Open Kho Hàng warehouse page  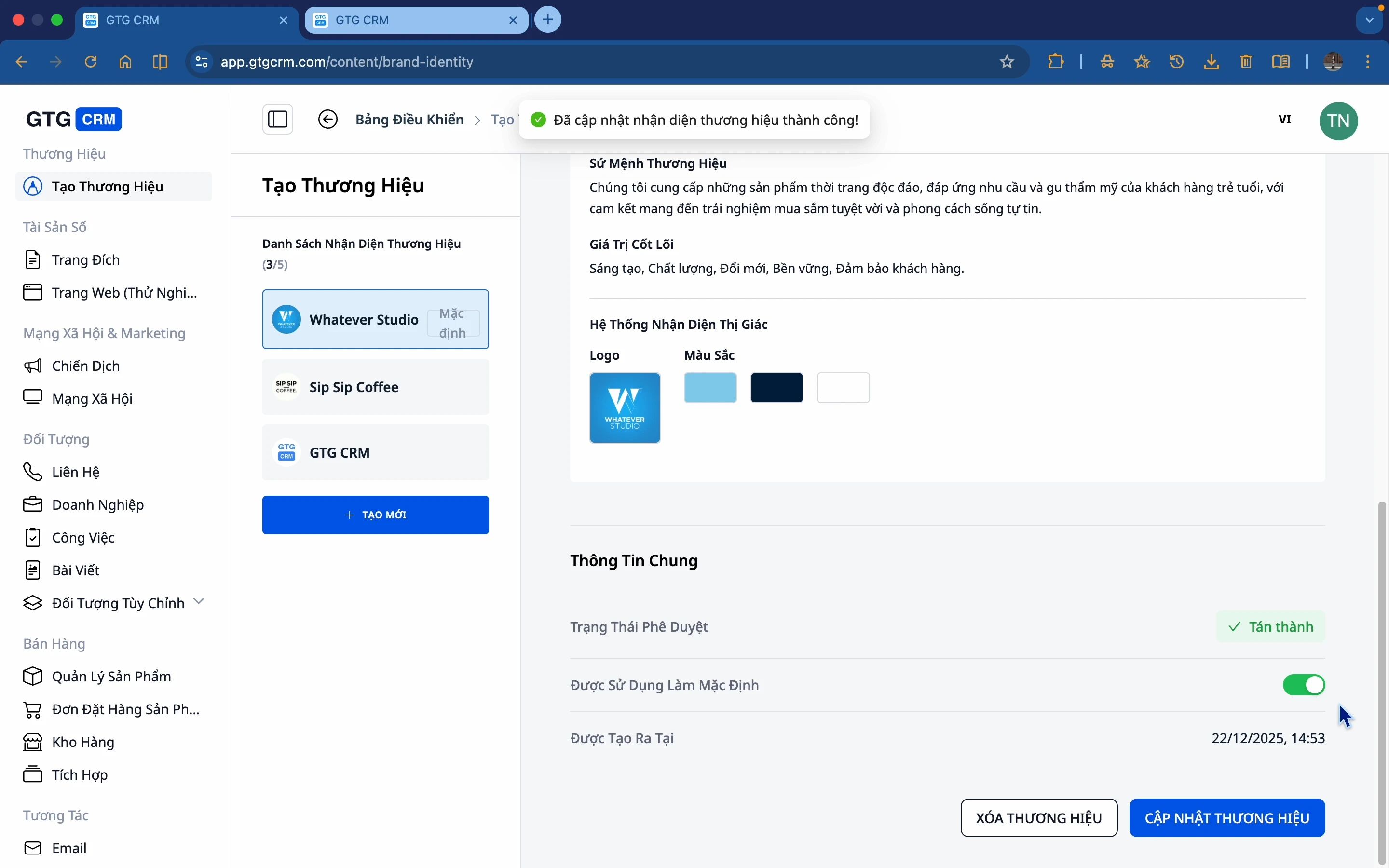(83, 742)
